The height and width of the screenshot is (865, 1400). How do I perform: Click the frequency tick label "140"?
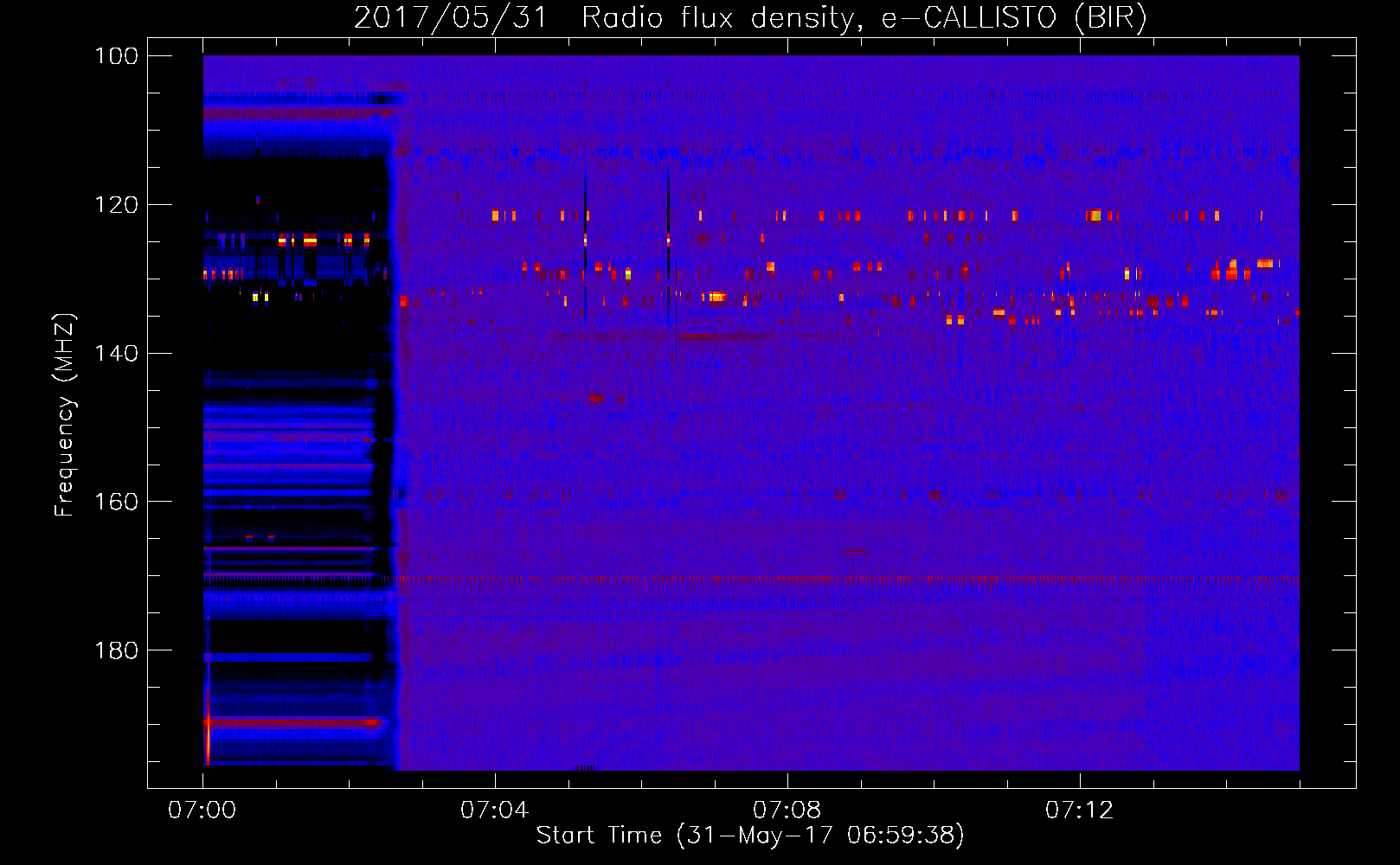pyautogui.click(x=117, y=353)
